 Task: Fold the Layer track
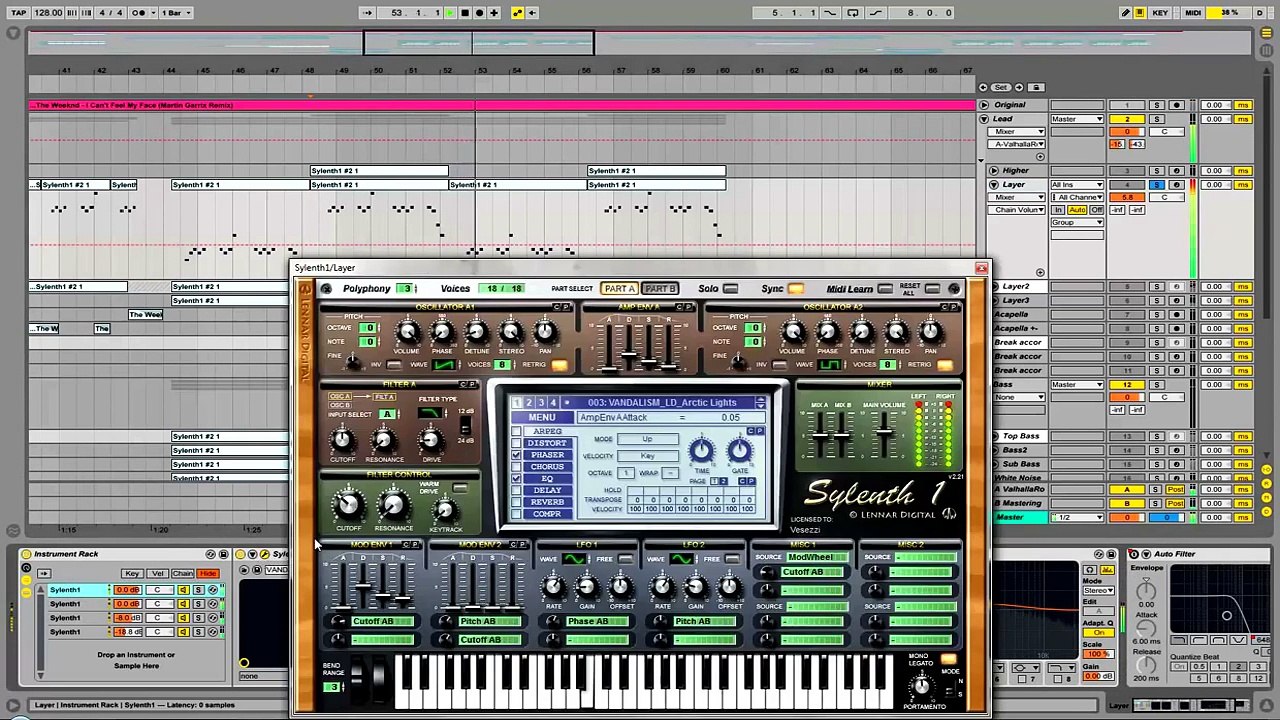(994, 185)
